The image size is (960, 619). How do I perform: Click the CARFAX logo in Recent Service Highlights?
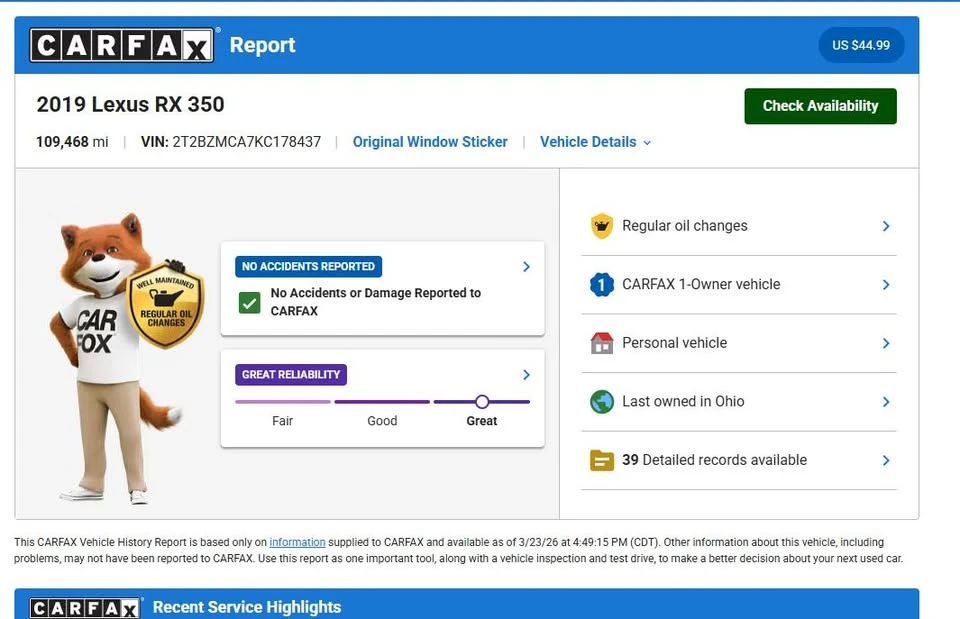click(85, 608)
